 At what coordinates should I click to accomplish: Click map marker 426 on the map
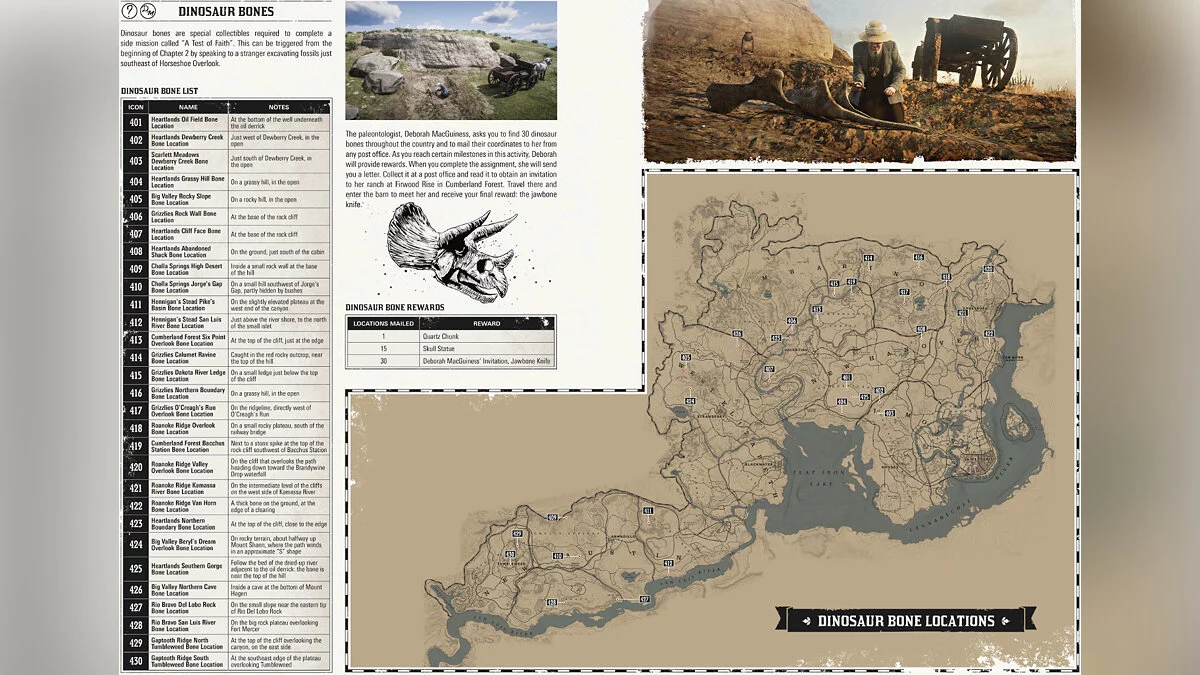[x=737, y=334]
